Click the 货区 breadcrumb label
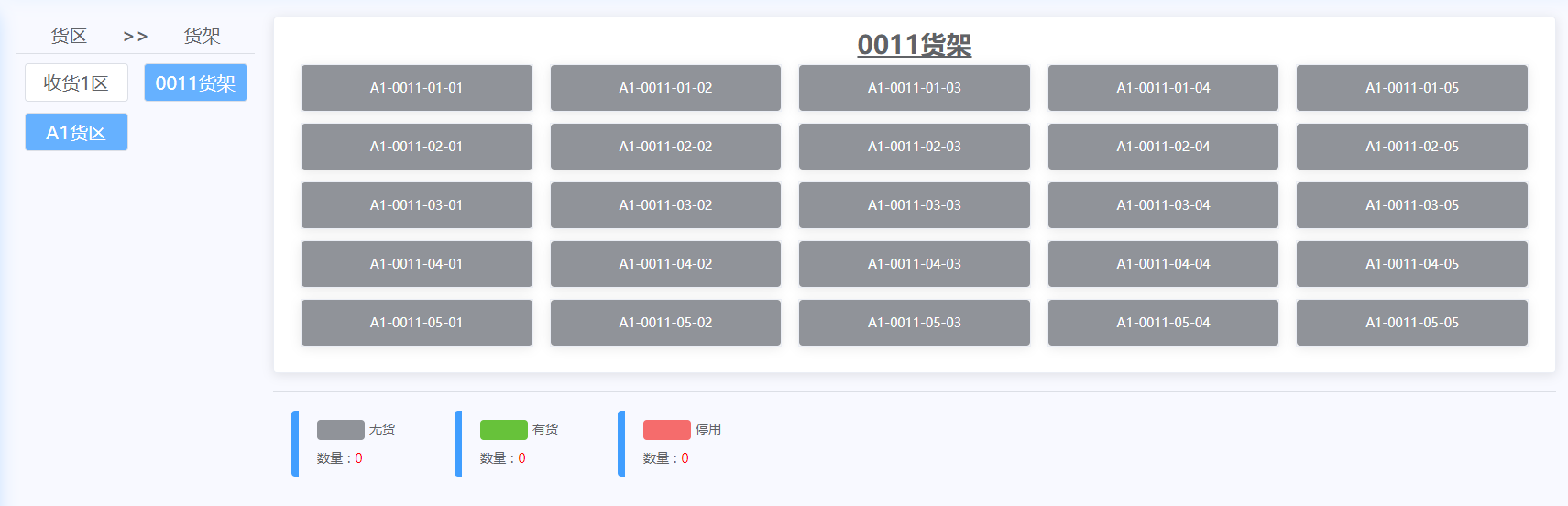This screenshot has width=1568, height=506. pyautogui.click(x=69, y=37)
